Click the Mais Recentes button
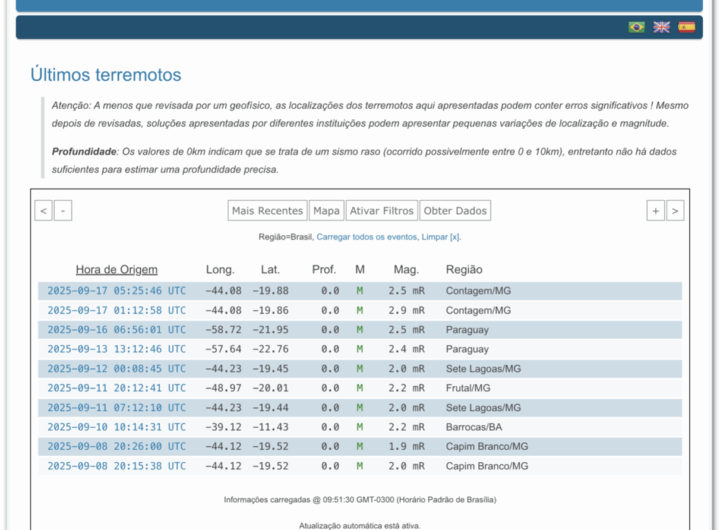This screenshot has height=530, width=720. [x=267, y=211]
